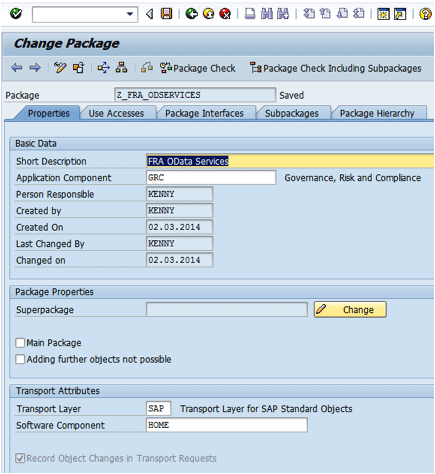
Task: Switch to the Use Accesses tab
Action: [x=116, y=113]
